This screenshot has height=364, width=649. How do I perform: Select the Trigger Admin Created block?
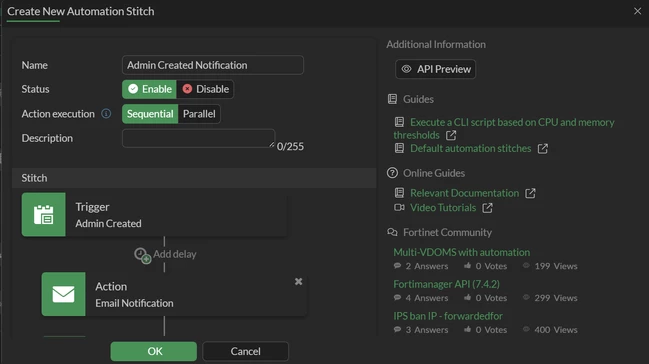pos(154,215)
